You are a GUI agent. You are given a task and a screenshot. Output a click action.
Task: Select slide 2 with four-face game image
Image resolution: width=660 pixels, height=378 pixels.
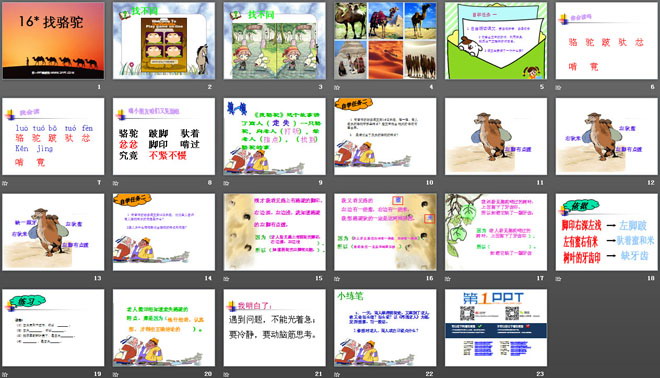click(164, 40)
